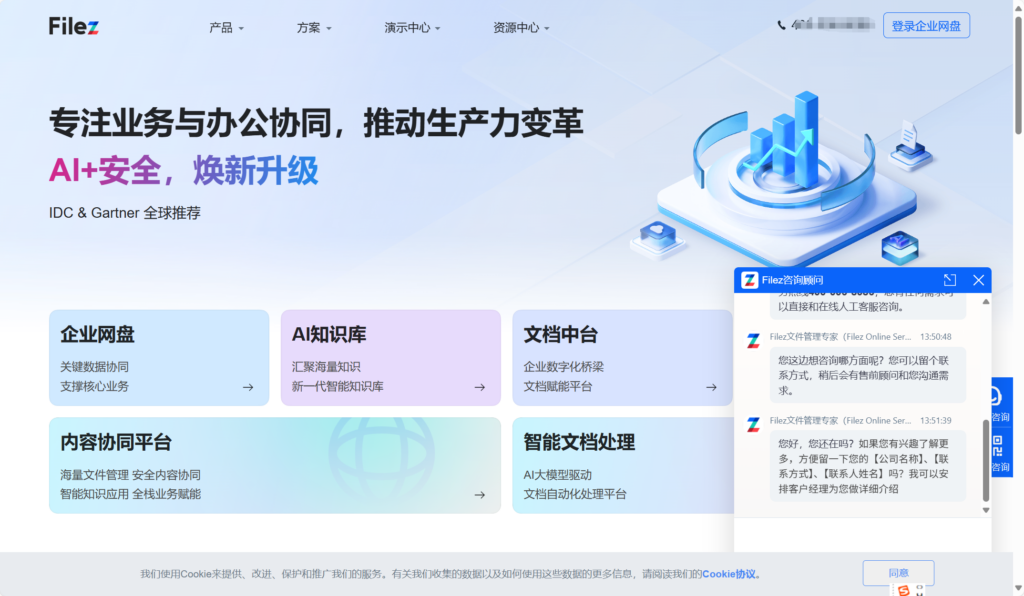This screenshot has height=596, width=1024.
Task: Expand the chat window with the maximize icon
Action: (950, 280)
